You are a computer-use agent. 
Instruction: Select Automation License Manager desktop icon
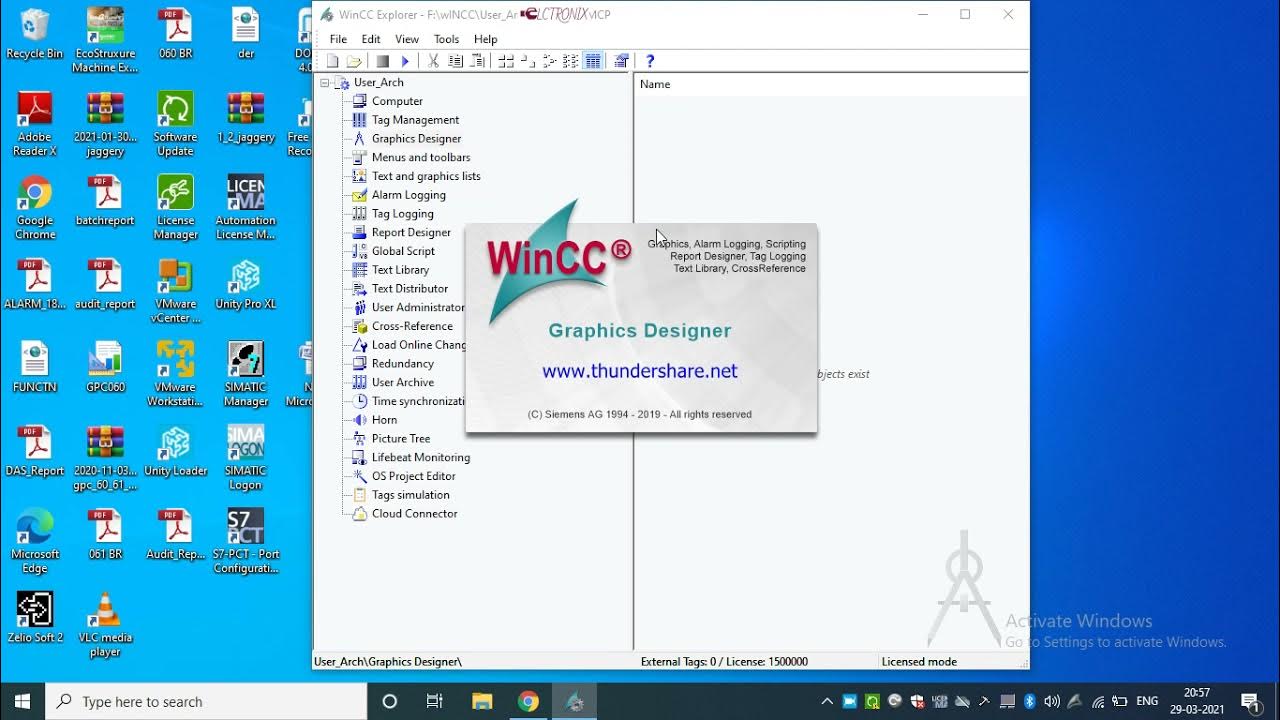pos(245,207)
